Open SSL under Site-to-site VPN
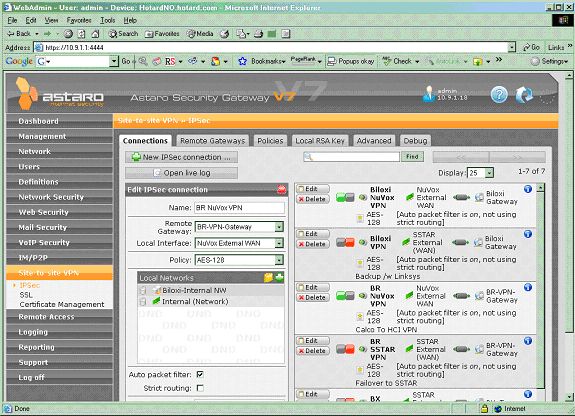 coord(26,295)
